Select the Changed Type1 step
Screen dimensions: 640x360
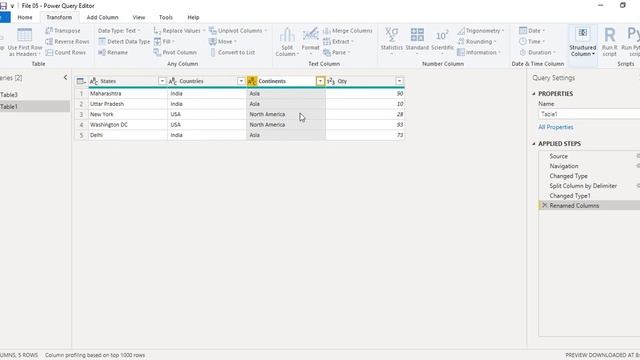(x=589, y=196)
